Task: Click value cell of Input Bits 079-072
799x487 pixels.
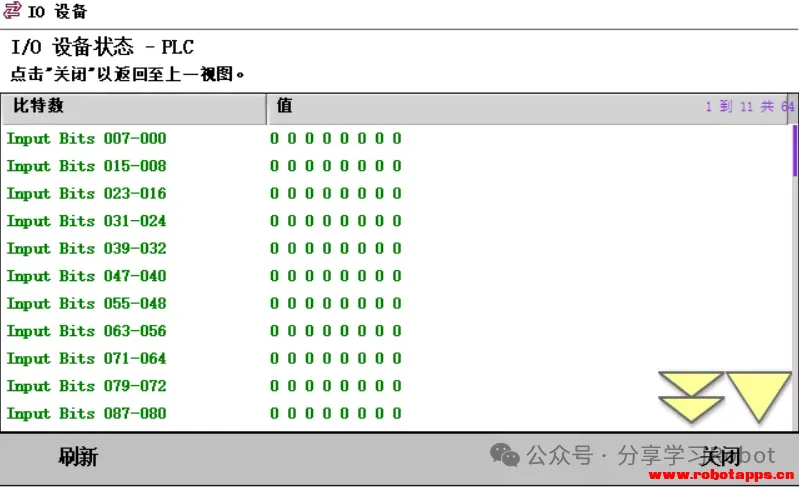Action: (x=336, y=386)
